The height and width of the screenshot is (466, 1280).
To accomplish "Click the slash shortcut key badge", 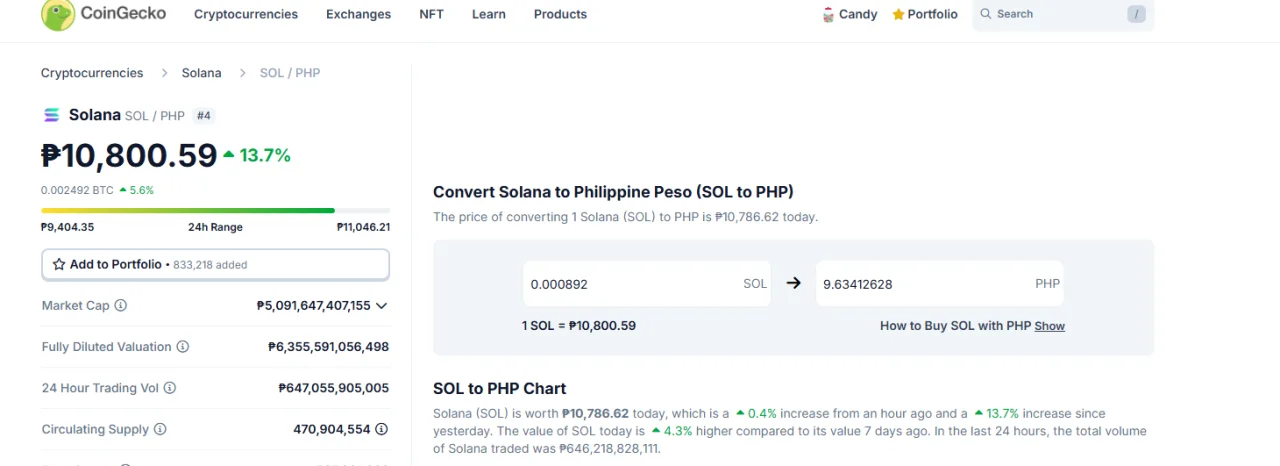I will click(1136, 14).
